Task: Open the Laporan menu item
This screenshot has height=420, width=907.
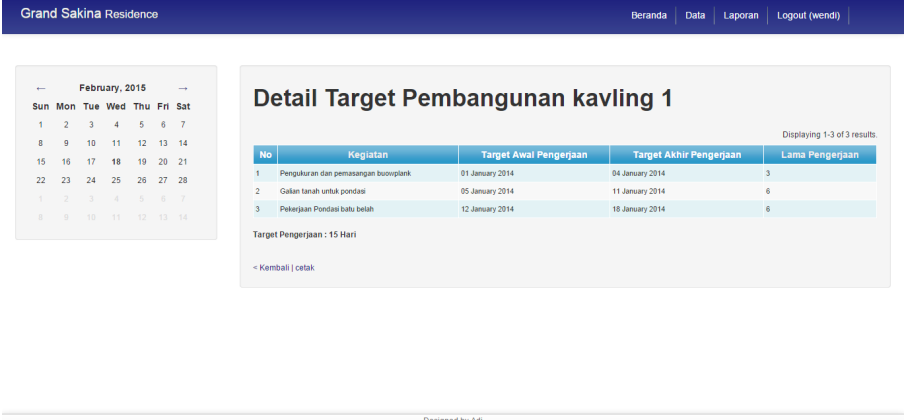Action: [x=741, y=15]
